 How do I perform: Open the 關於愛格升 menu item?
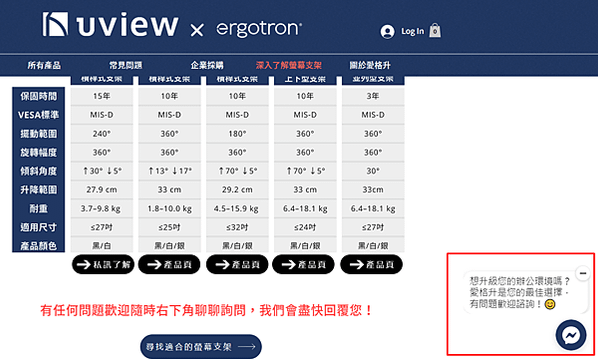click(x=370, y=65)
